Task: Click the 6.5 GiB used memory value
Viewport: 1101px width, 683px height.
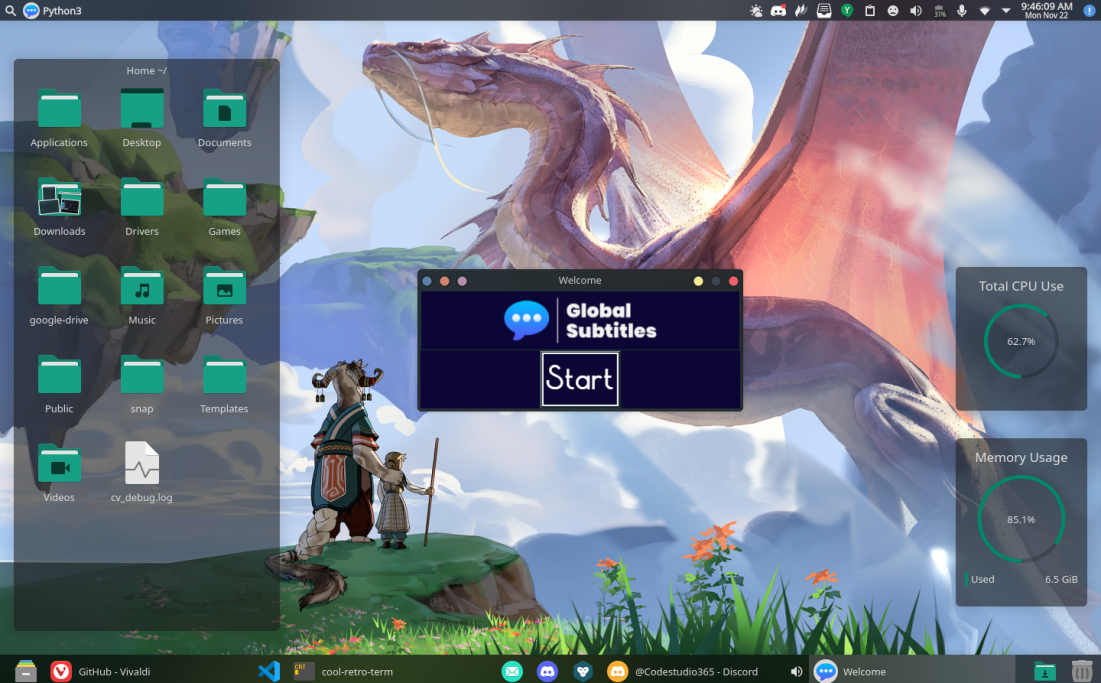Action: 1061,579
